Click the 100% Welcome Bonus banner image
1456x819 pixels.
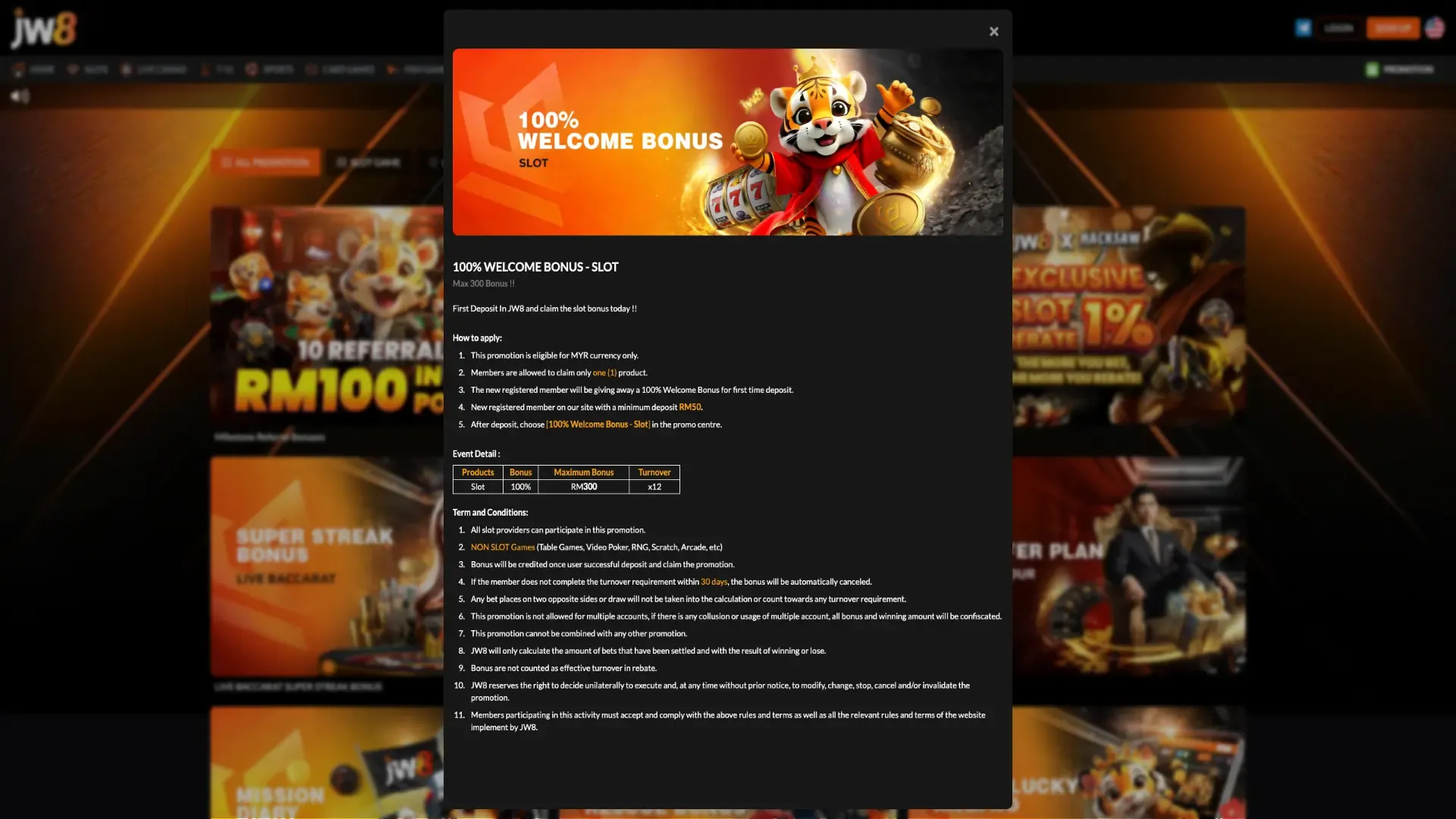(x=728, y=142)
